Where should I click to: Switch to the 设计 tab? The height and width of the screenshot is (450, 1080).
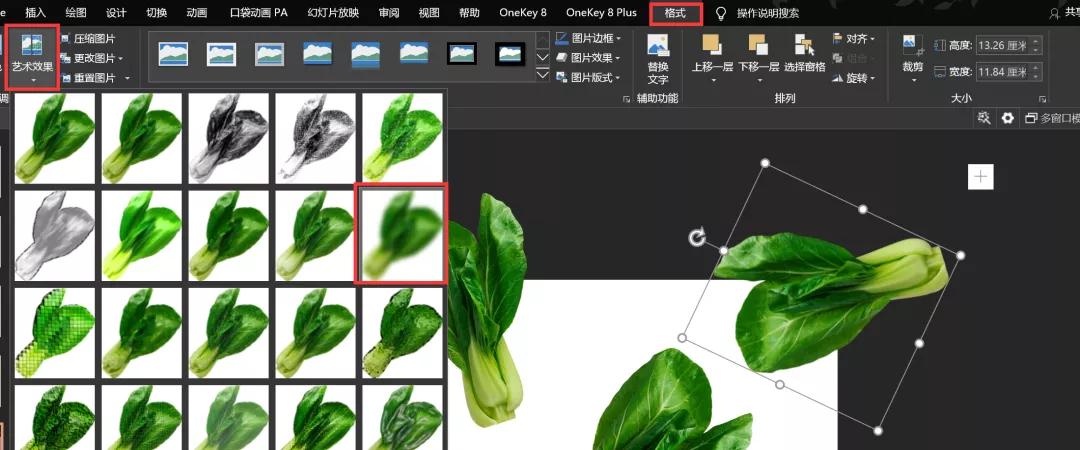[116, 12]
